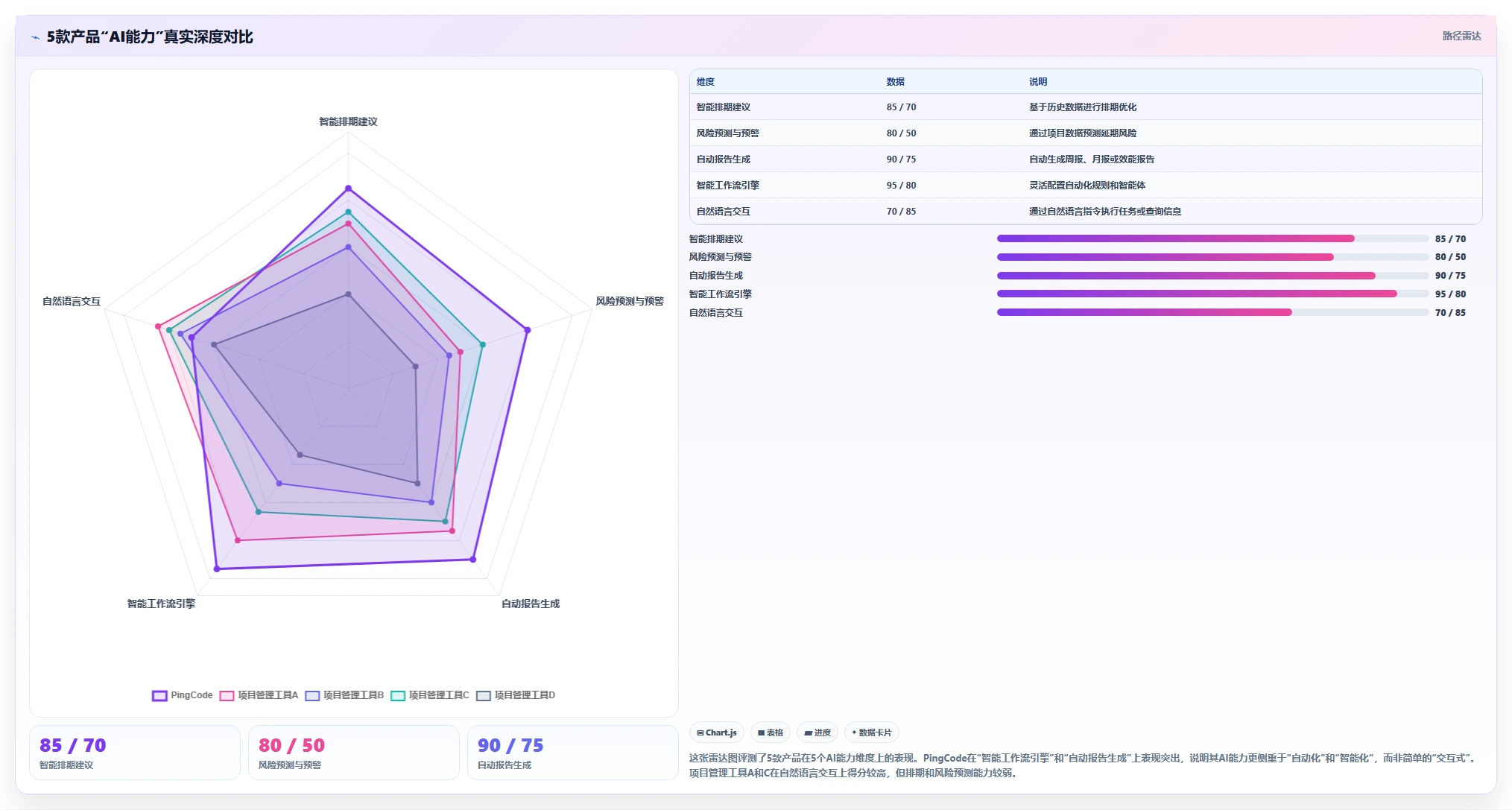Screen dimensions: 1512x810
Task: Click the 自动生成周报、月报或效能报告 description cell
Action: pos(1092,159)
